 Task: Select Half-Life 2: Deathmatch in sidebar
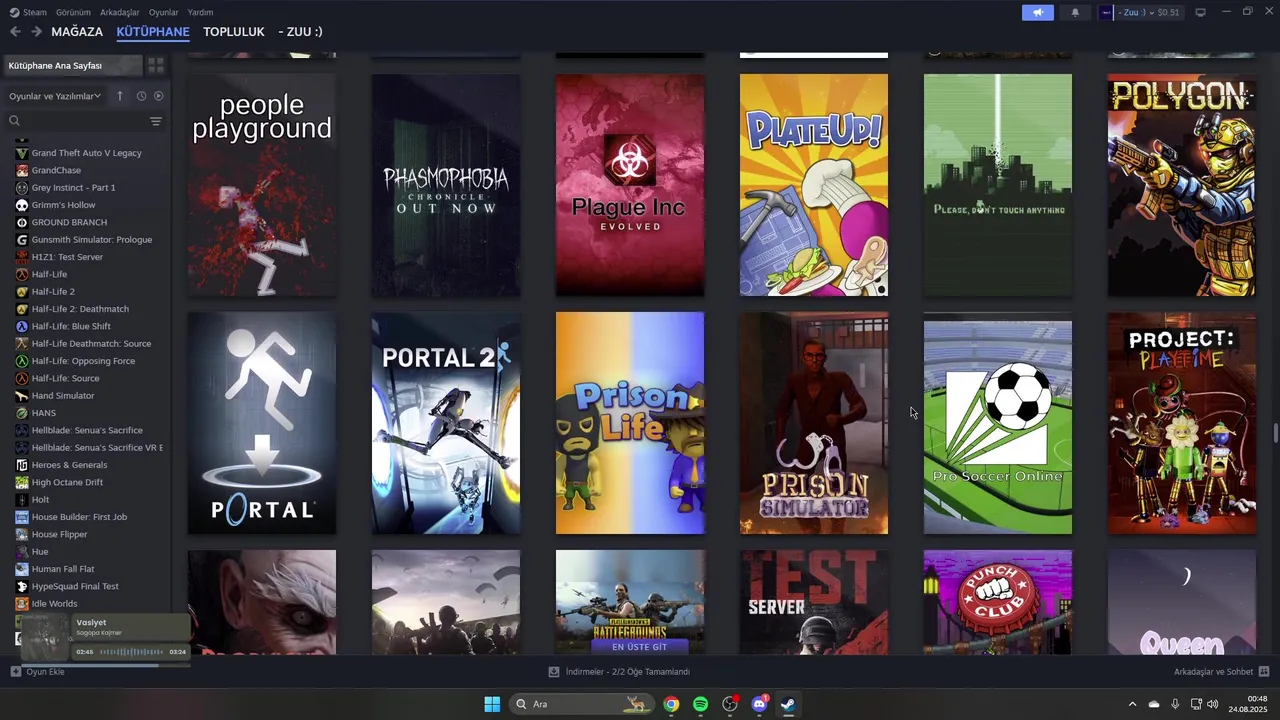point(80,309)
